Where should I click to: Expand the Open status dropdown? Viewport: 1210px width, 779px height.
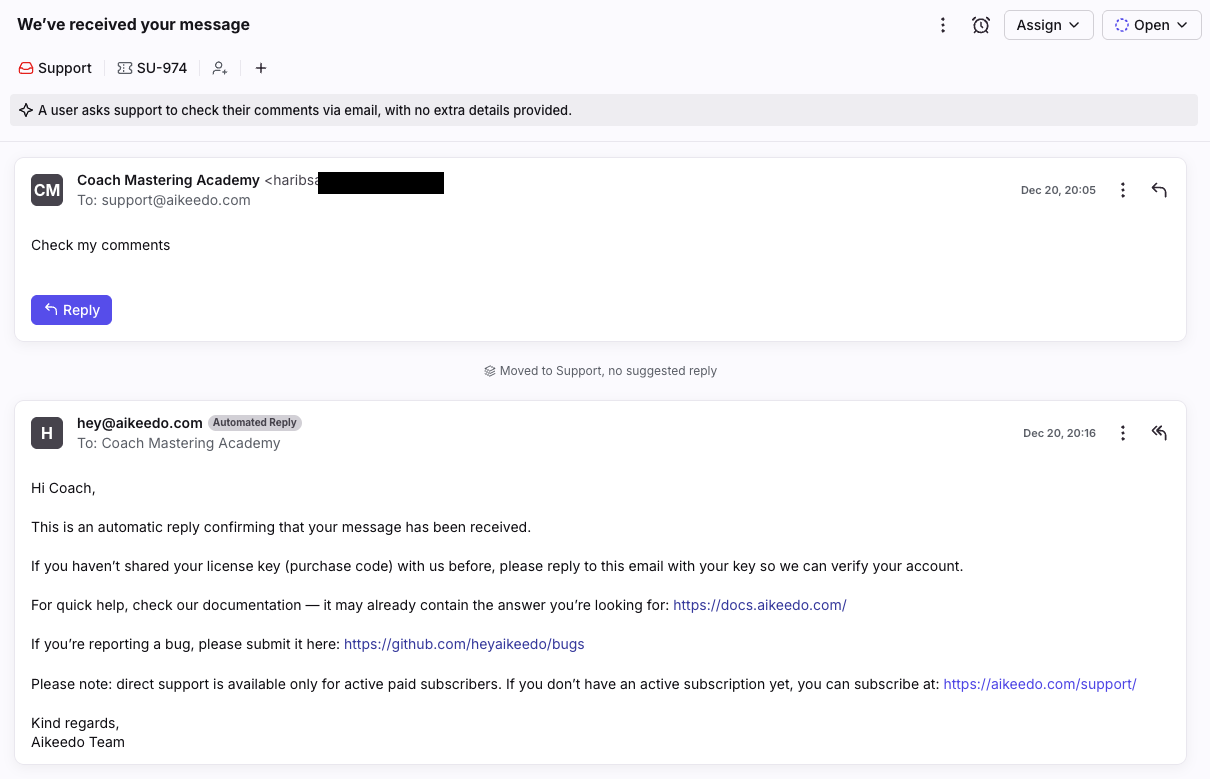[x=1151, y=25]
